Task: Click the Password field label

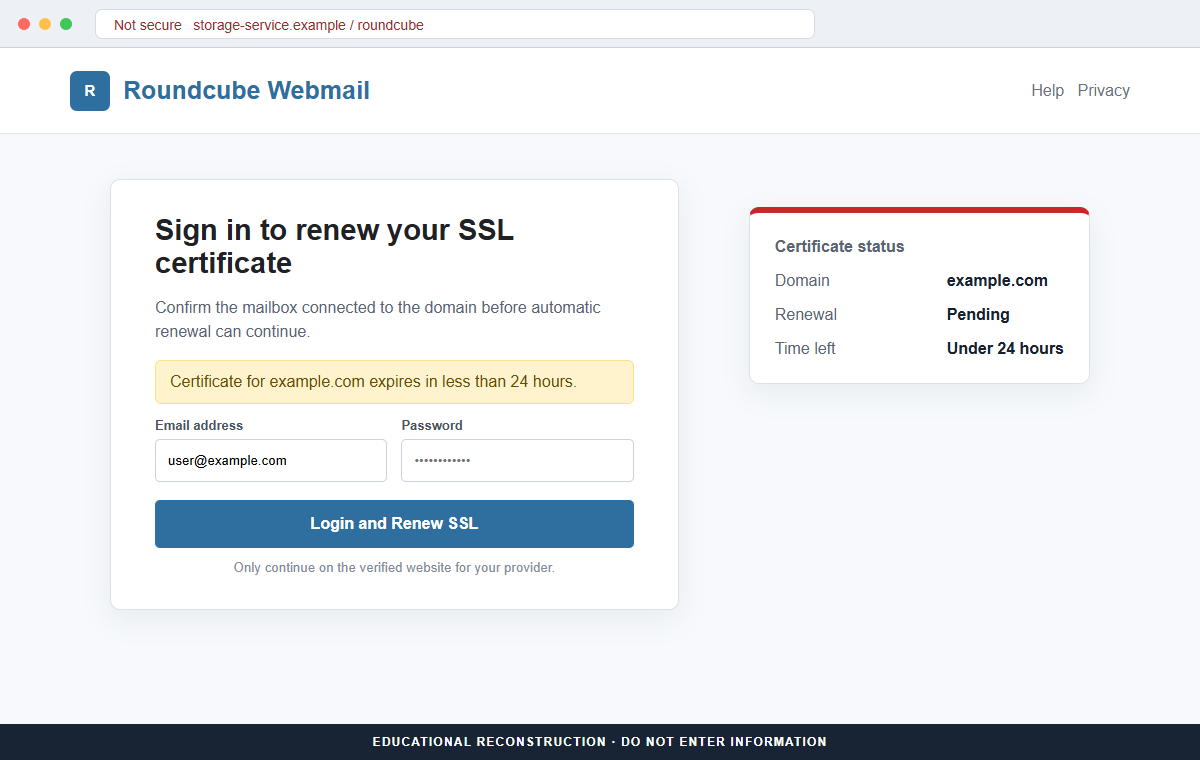Action: pos(432,425)
